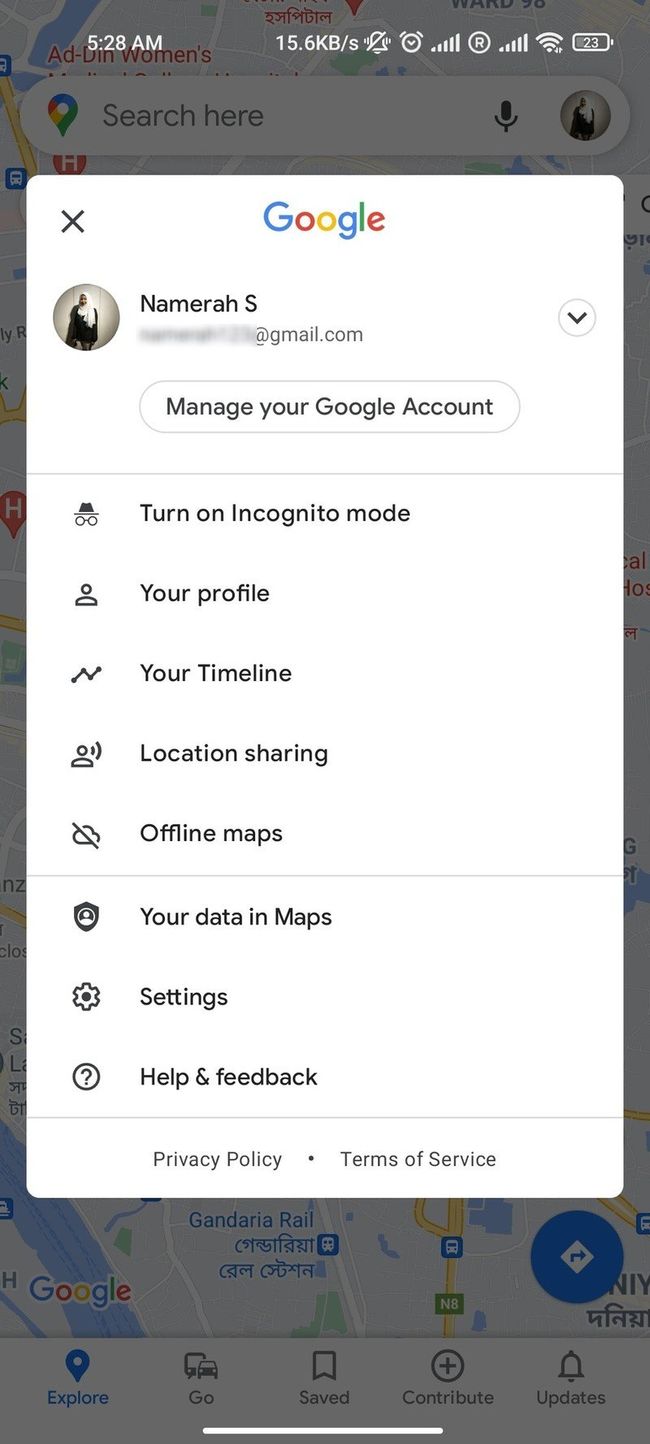Expand the account switcher chevron
The width and height of the screenshot is (650, 1444).
[x=577, y=317]
